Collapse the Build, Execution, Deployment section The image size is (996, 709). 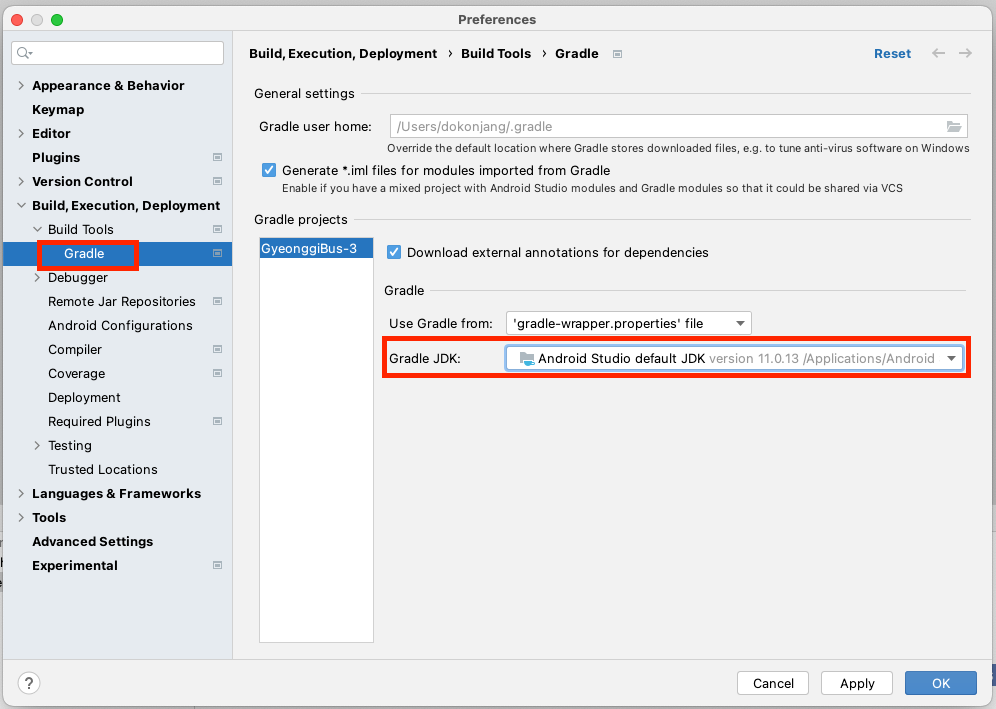click(x=21, y=205)
